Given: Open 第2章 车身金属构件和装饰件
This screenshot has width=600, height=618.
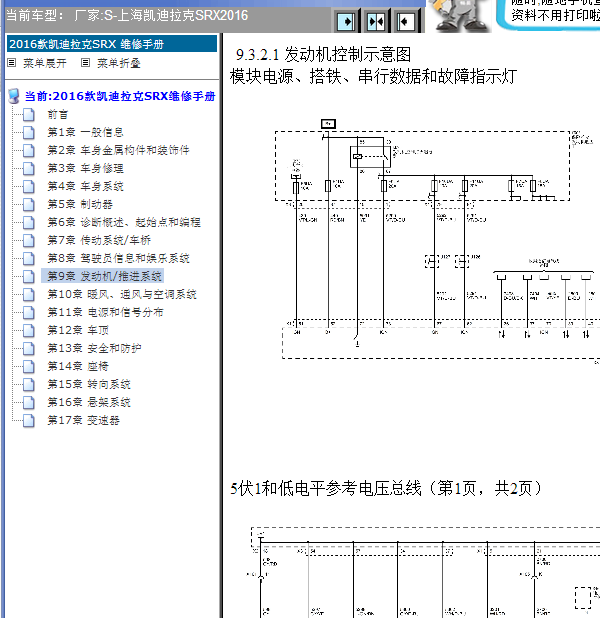Looking at the screenshot, I should click(x=118, y=150).
